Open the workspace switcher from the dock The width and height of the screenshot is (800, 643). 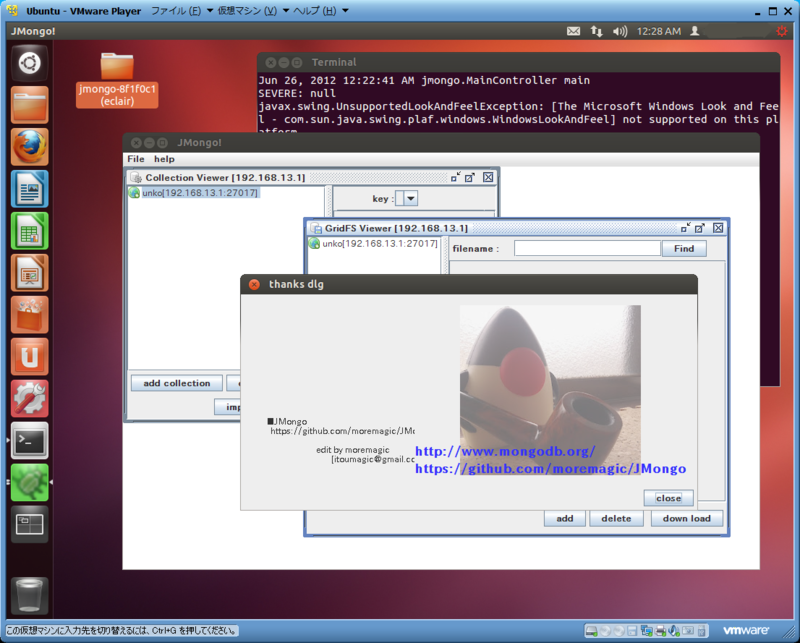tap(29, 524)
